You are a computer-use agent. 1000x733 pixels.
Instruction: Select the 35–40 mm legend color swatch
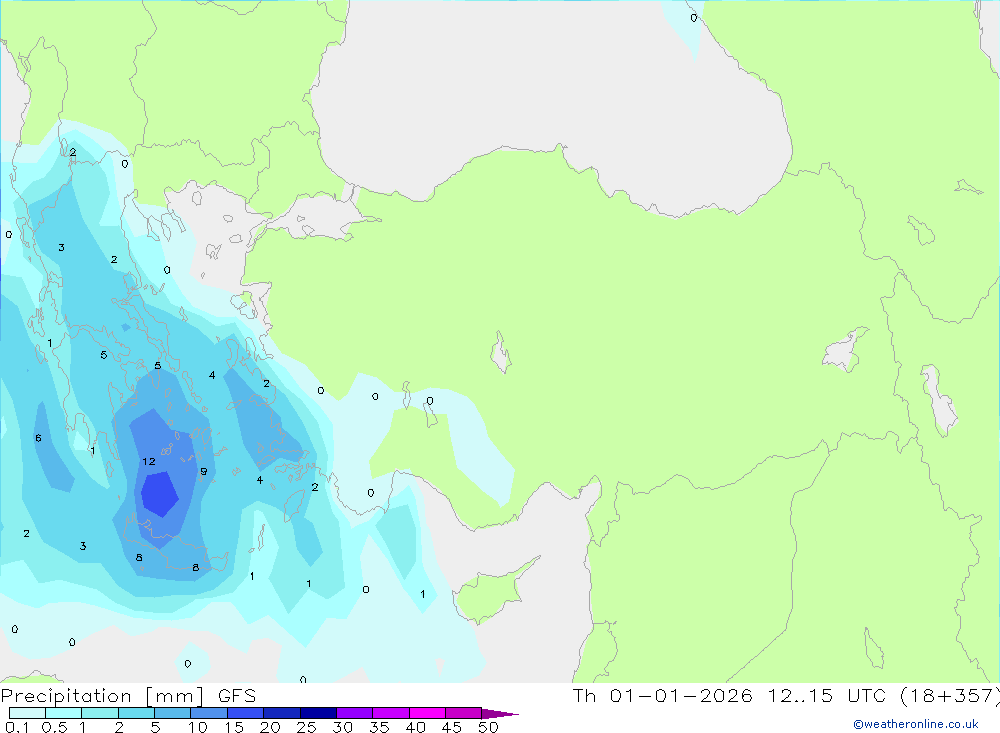pos(391,713)
